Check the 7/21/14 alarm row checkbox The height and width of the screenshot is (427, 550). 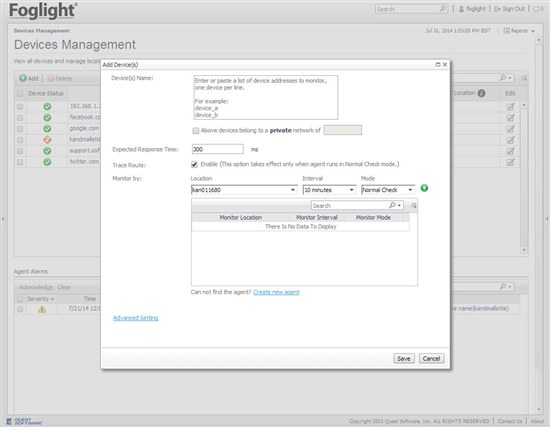(20, 309)
